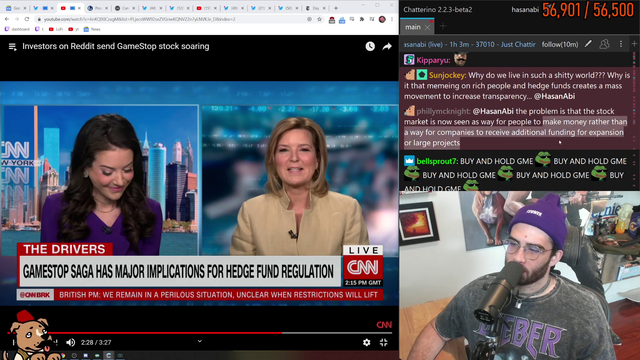The height and width of the screenshot is (360, 640).
Task: Click the Kipparyu subscriber badge
Action: (x=409, y=60)
